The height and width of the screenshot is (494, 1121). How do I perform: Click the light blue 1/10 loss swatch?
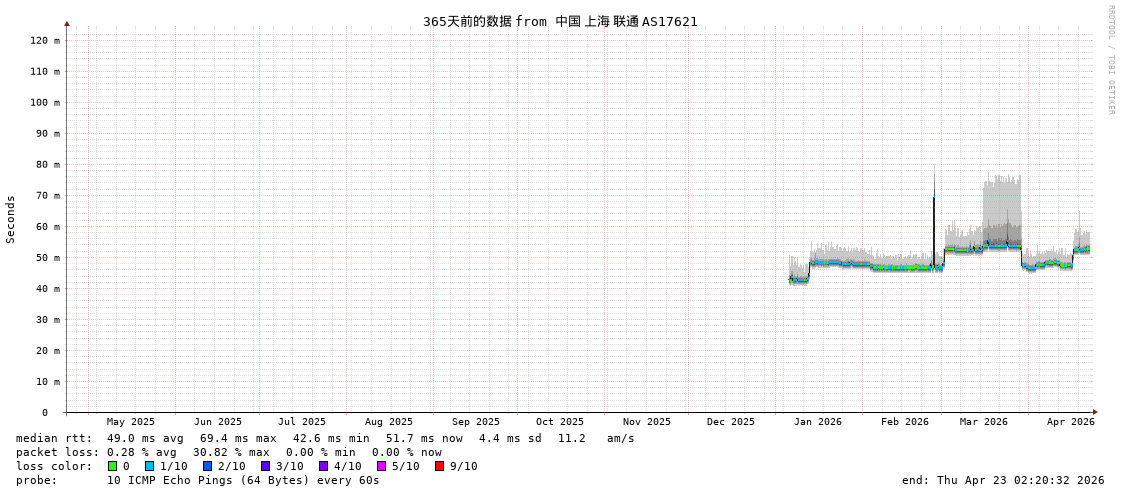tap(149, 466)
